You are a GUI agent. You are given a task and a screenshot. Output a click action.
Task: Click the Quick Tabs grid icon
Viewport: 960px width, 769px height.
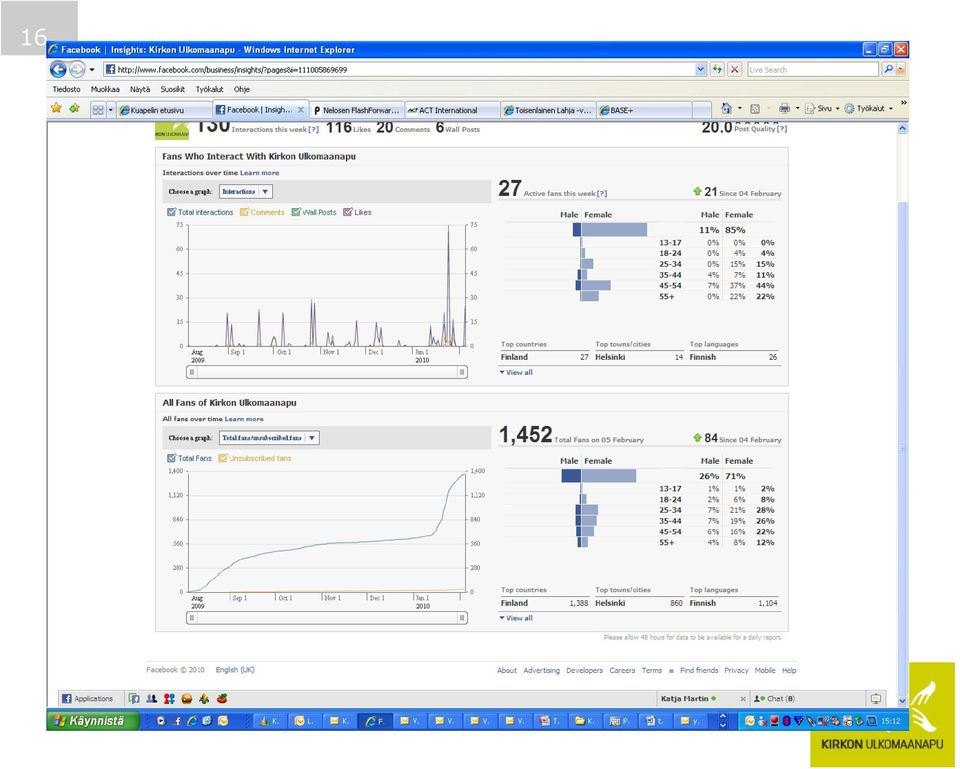pyautogui.click(x=97, y=110)
